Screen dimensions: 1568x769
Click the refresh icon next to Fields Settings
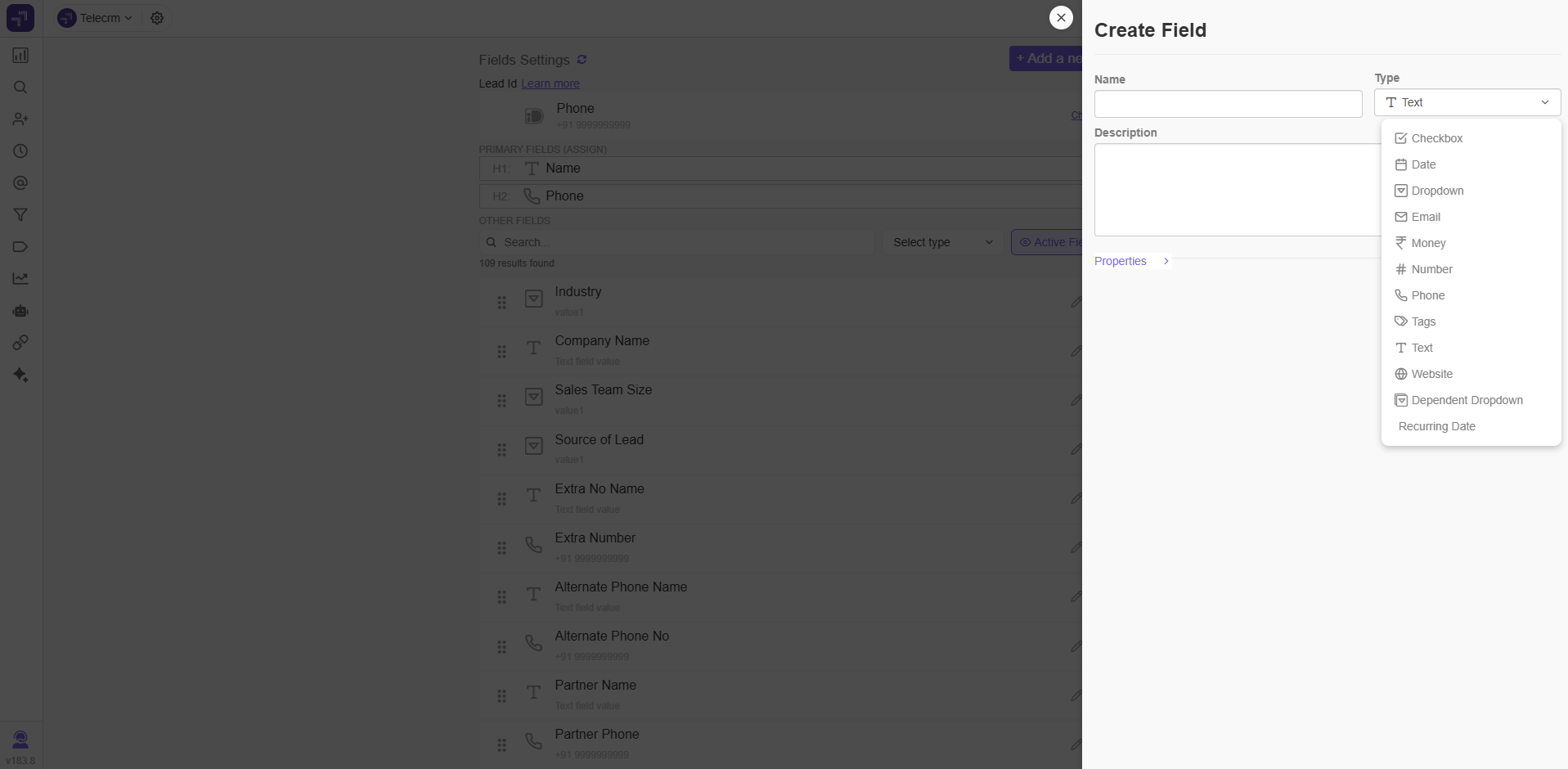point(581,59)
